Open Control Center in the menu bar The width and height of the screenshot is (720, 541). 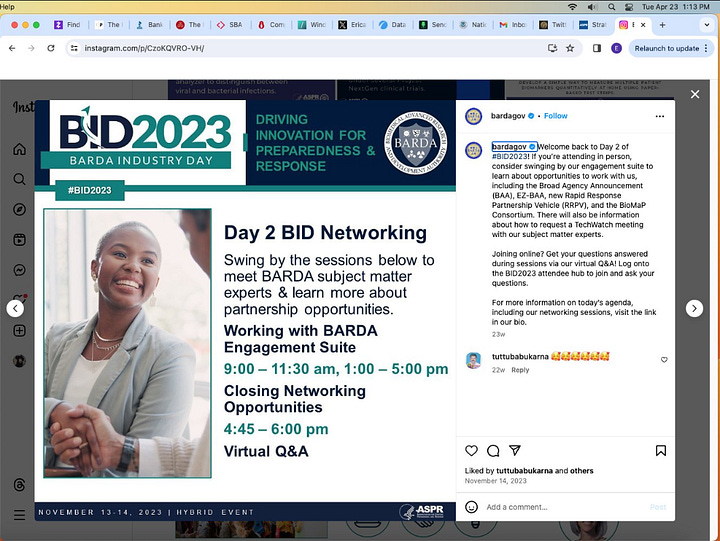click(x=629, y=7)
